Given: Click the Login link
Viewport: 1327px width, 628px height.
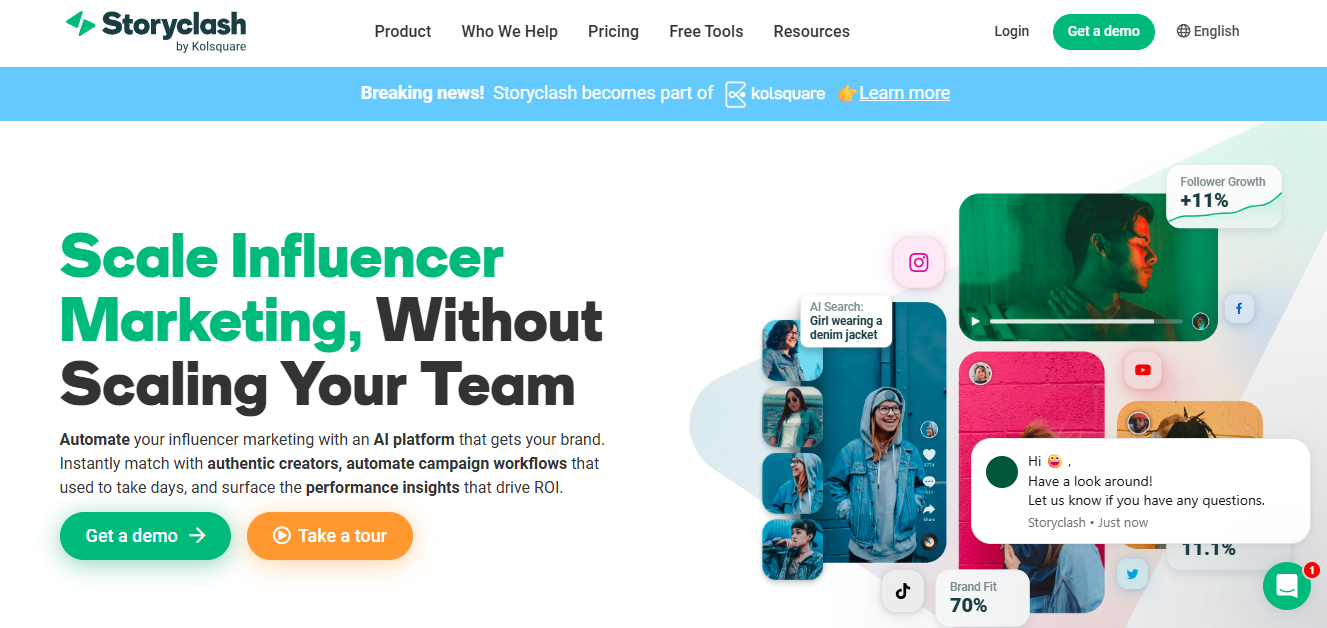Looking at the screenshot, I should click(1011, 31).
